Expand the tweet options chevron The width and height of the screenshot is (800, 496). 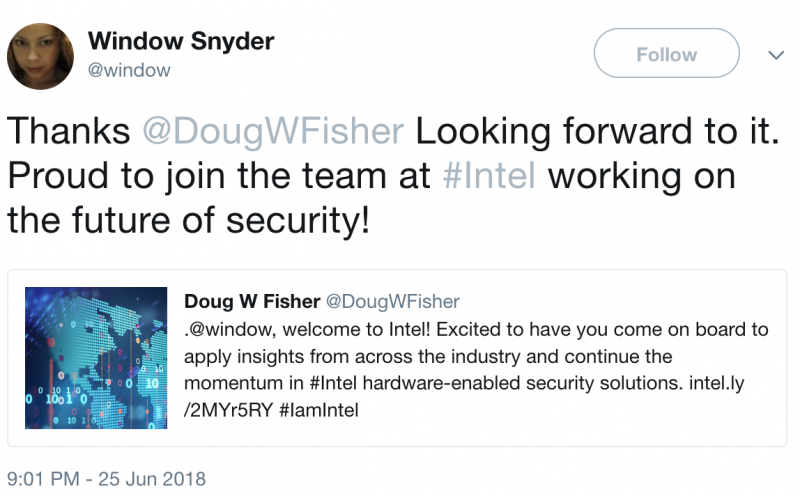[x=774, y=55]
